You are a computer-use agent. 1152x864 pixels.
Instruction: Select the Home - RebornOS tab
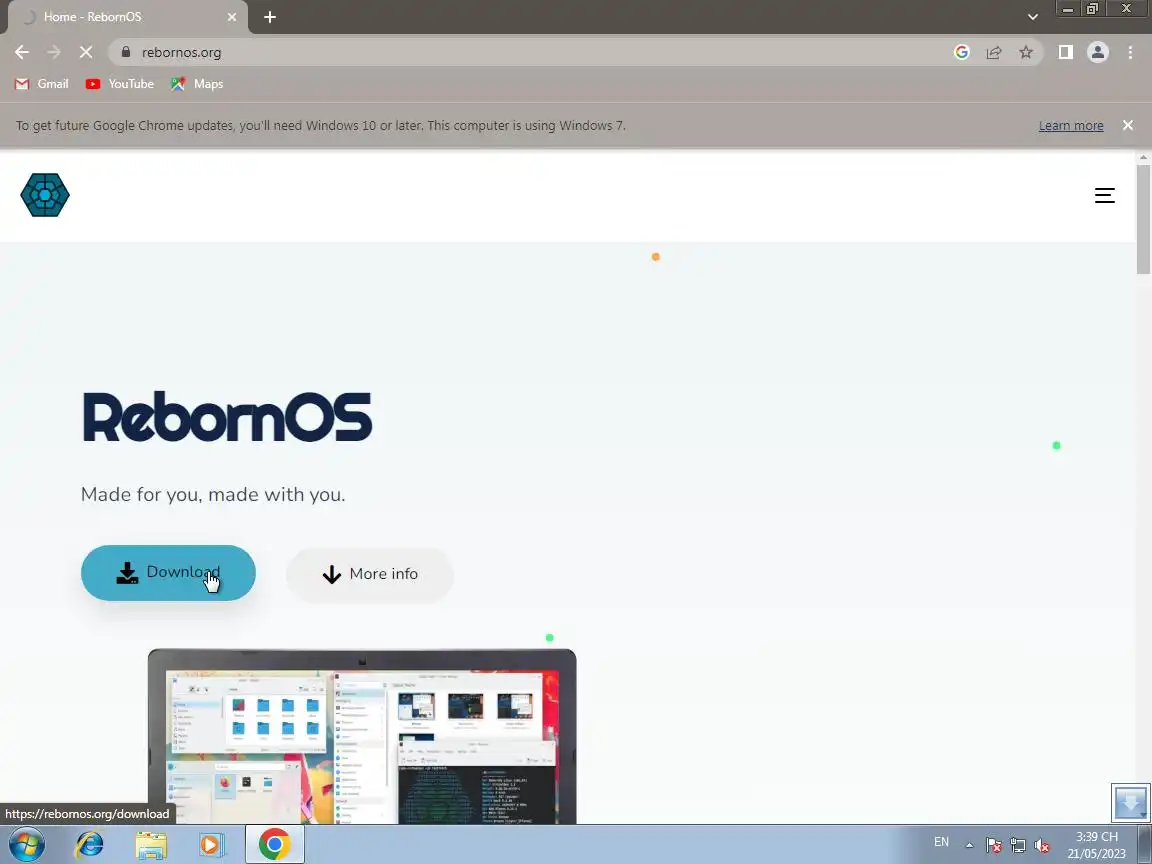click(129, 17)
